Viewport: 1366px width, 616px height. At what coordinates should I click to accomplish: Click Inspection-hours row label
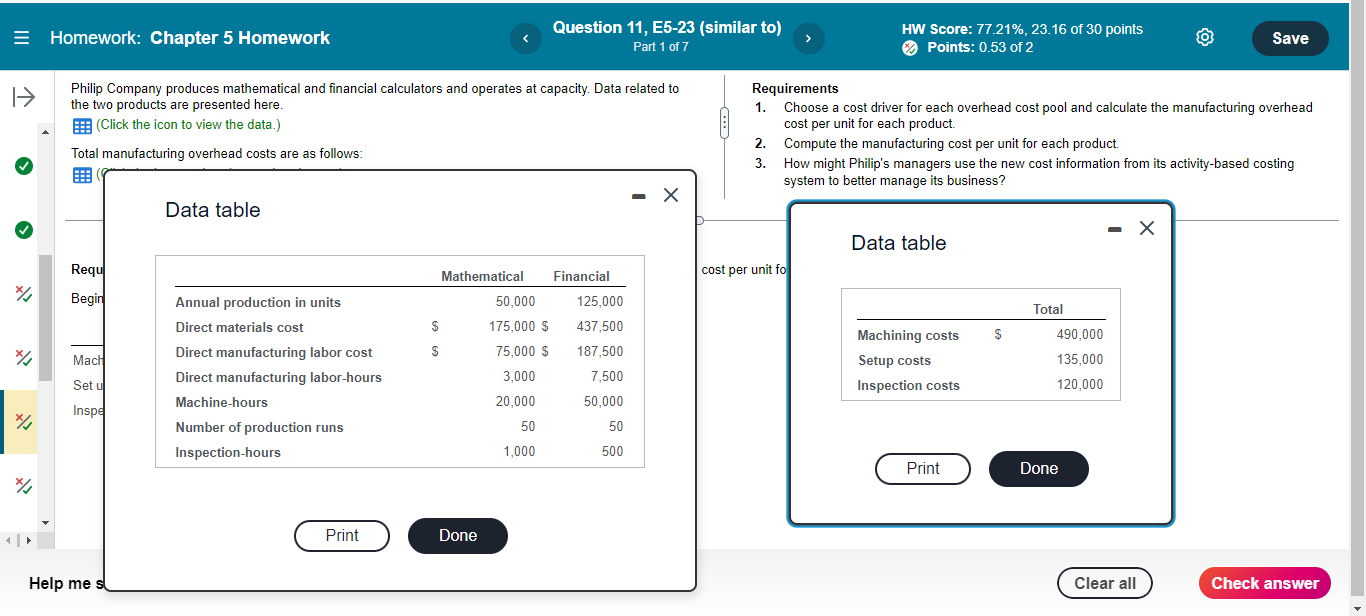click(228, 452)
